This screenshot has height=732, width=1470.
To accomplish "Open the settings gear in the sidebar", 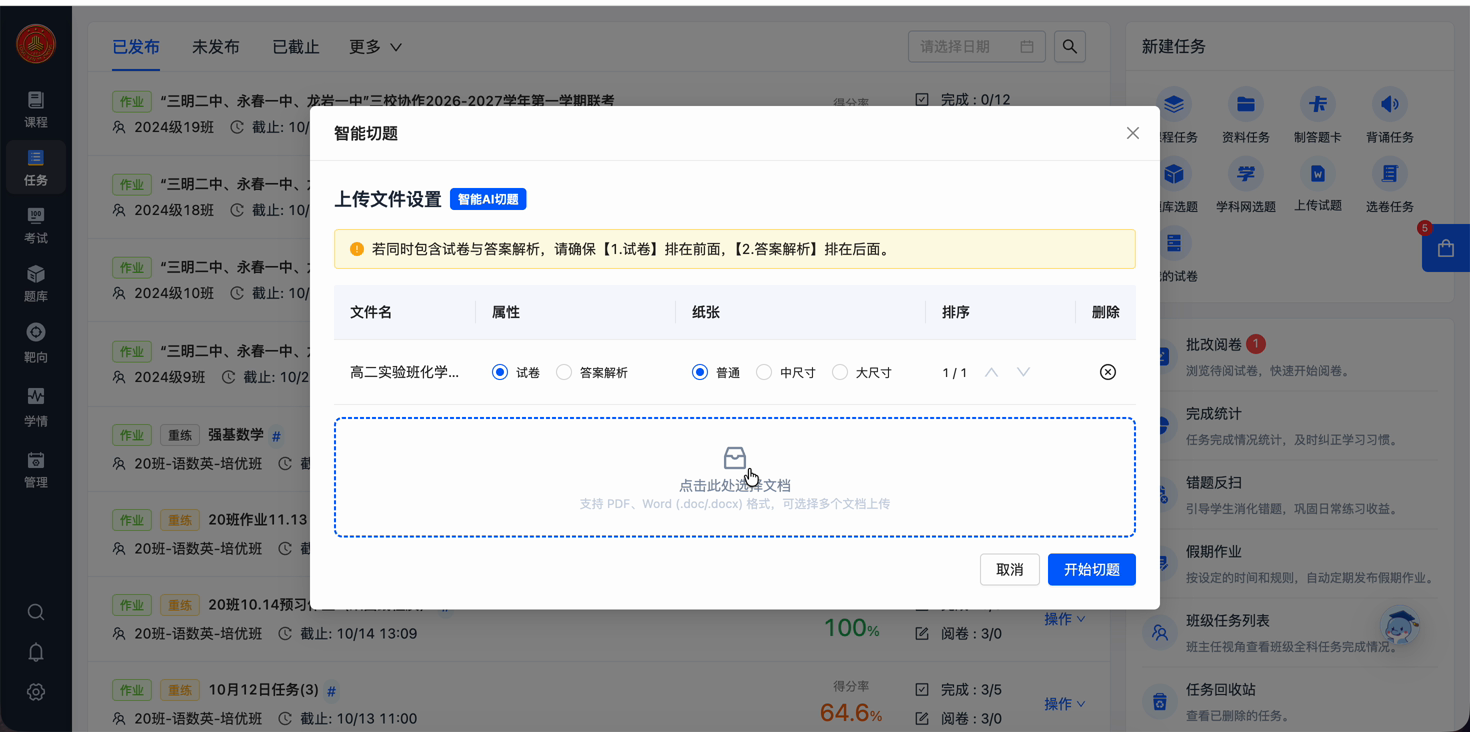I will coord(36,692).
